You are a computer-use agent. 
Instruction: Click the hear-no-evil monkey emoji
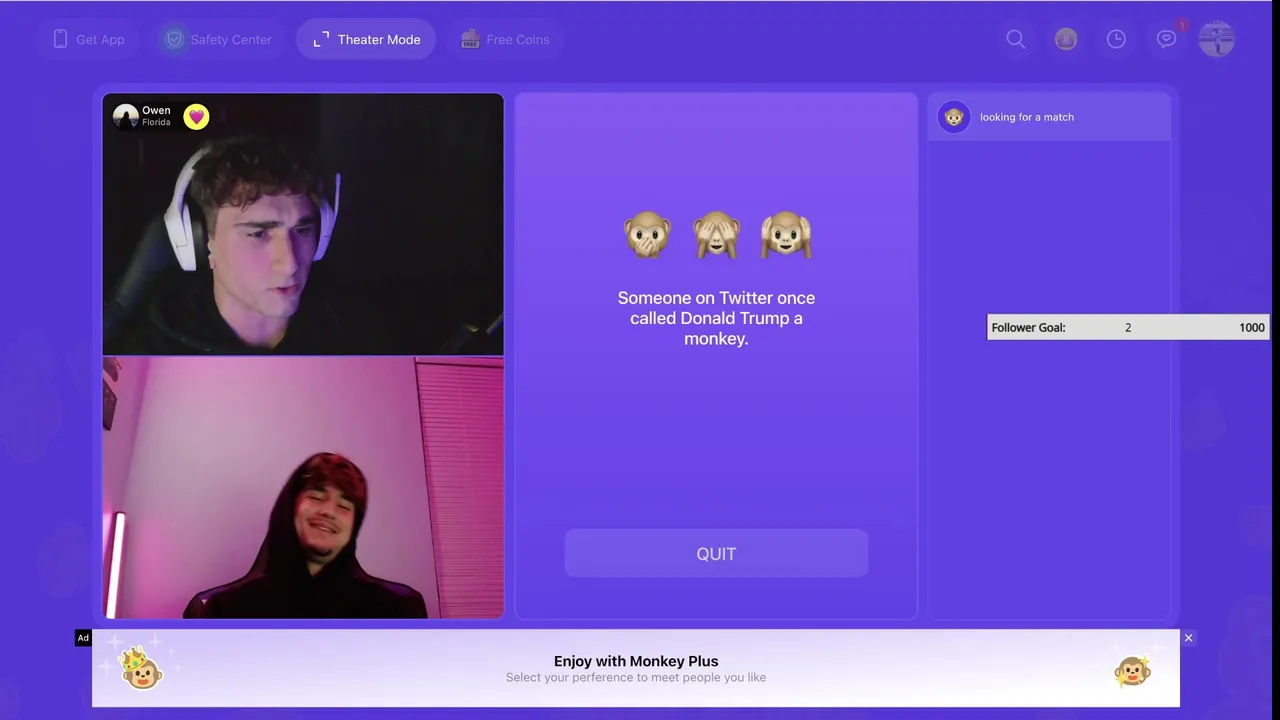[x=785, y=235]
